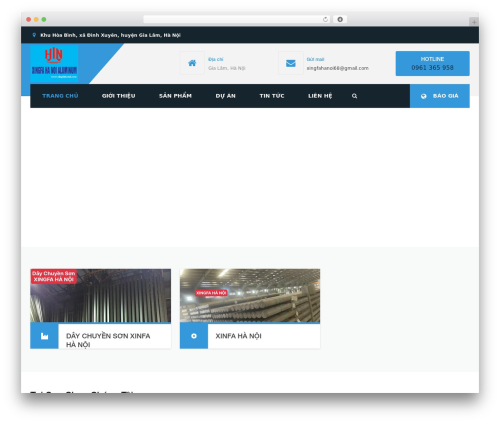Viewport: 500px width, 423px height.
Task: Open the Tin Tức menu item
Action: (x=272, y=96)
